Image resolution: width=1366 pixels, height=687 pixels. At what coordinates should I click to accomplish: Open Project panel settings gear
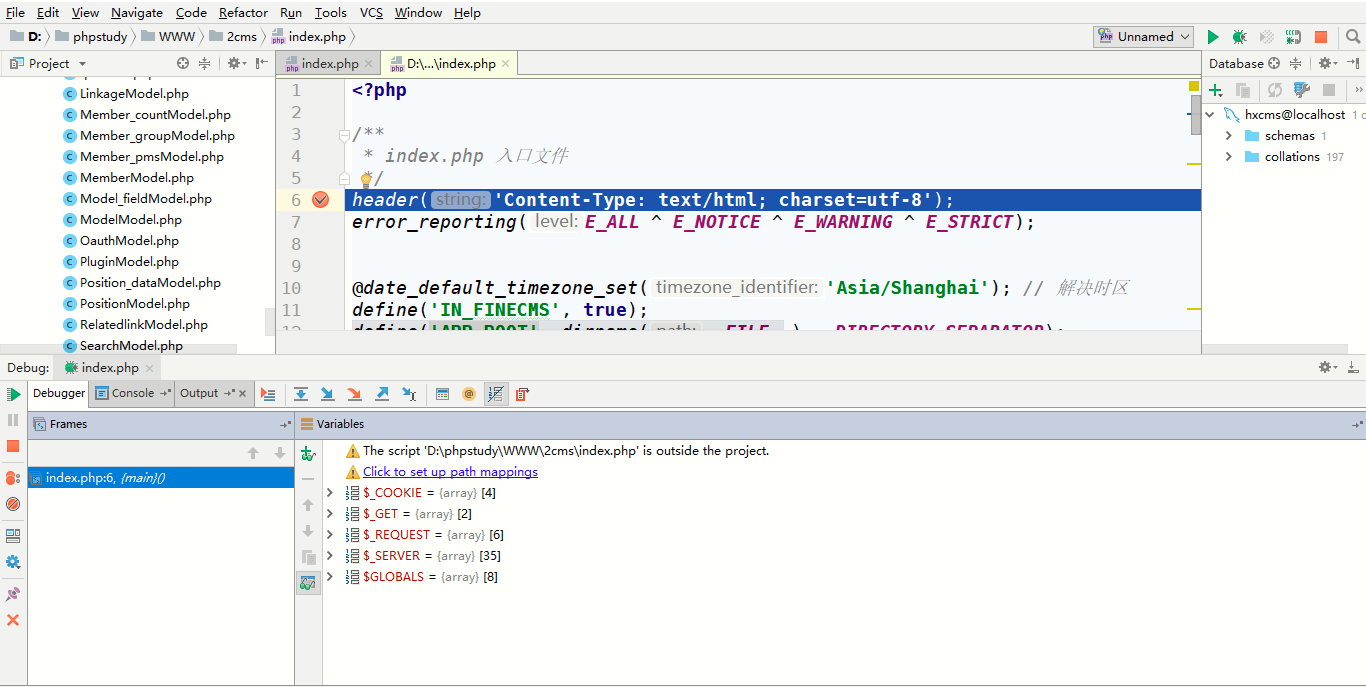[x=236, y=63]
